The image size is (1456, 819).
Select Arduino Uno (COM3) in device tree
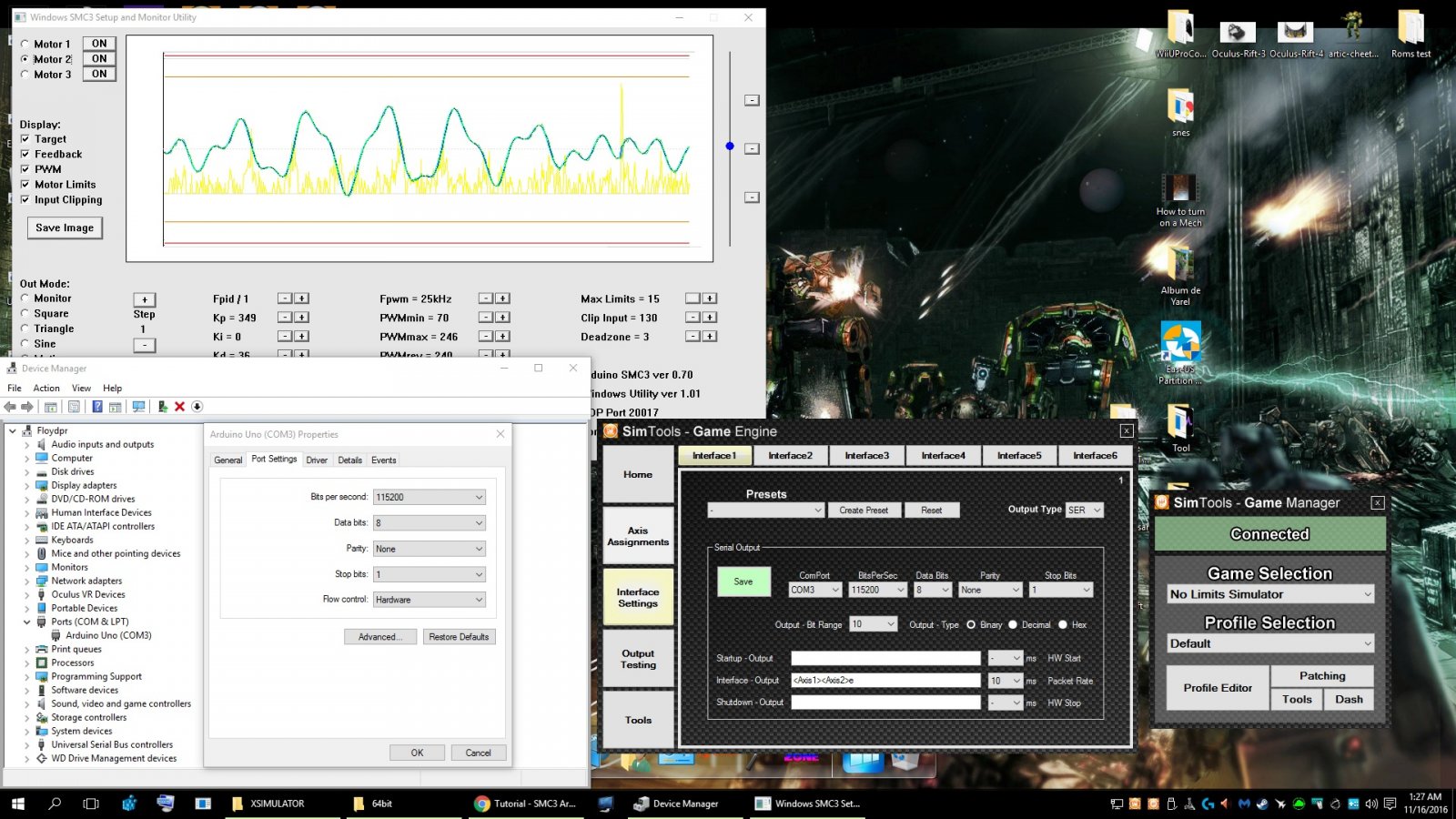(108, 635)
